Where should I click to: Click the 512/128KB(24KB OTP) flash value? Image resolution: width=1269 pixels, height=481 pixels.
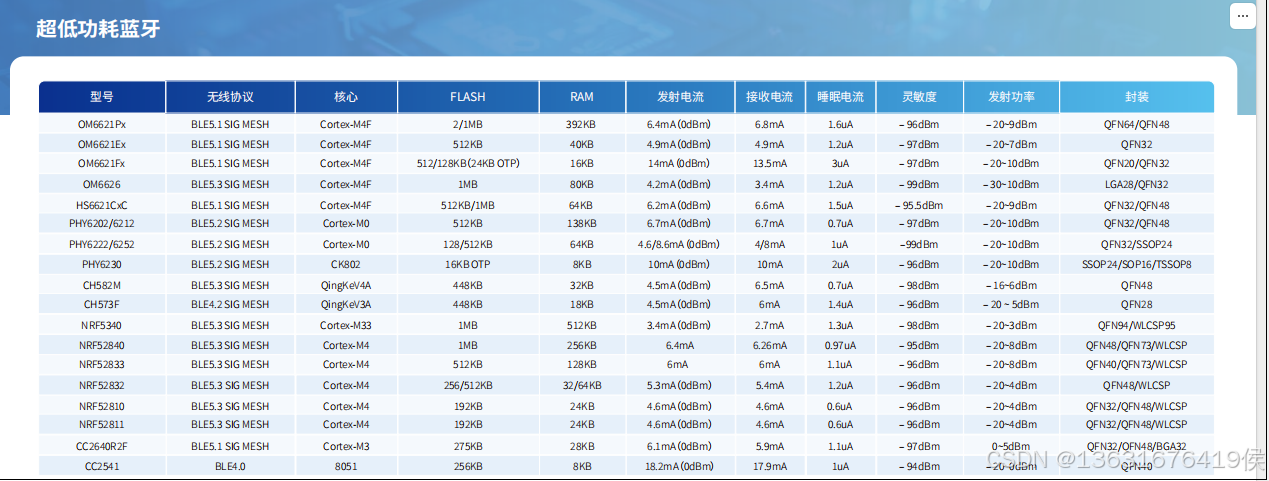(x=468, y=163)
